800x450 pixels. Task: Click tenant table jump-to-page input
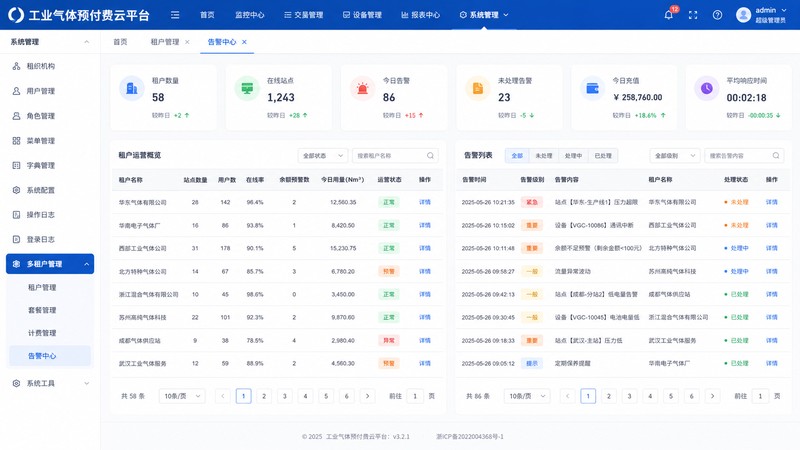pyautogui.click(x=415, y=396)
